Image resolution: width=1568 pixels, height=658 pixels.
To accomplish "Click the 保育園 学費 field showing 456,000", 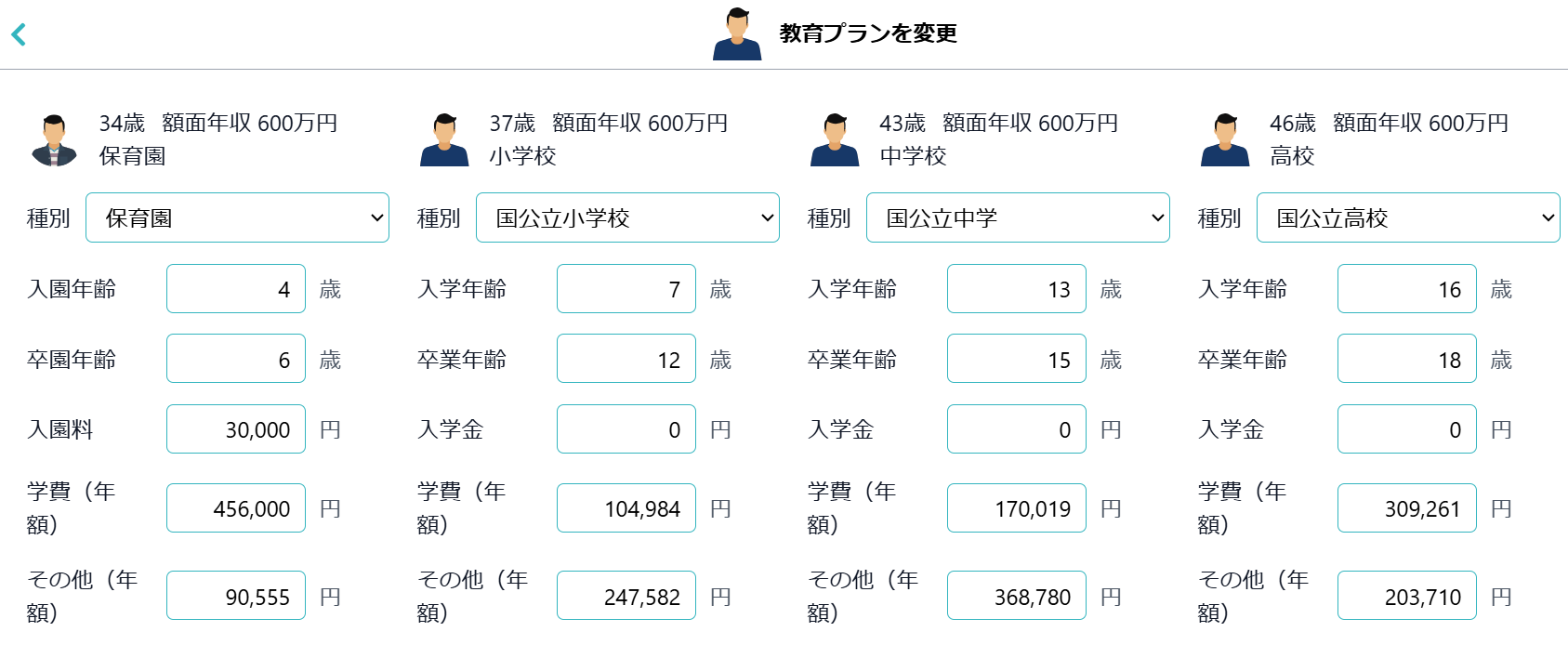I will coord(235,507).
